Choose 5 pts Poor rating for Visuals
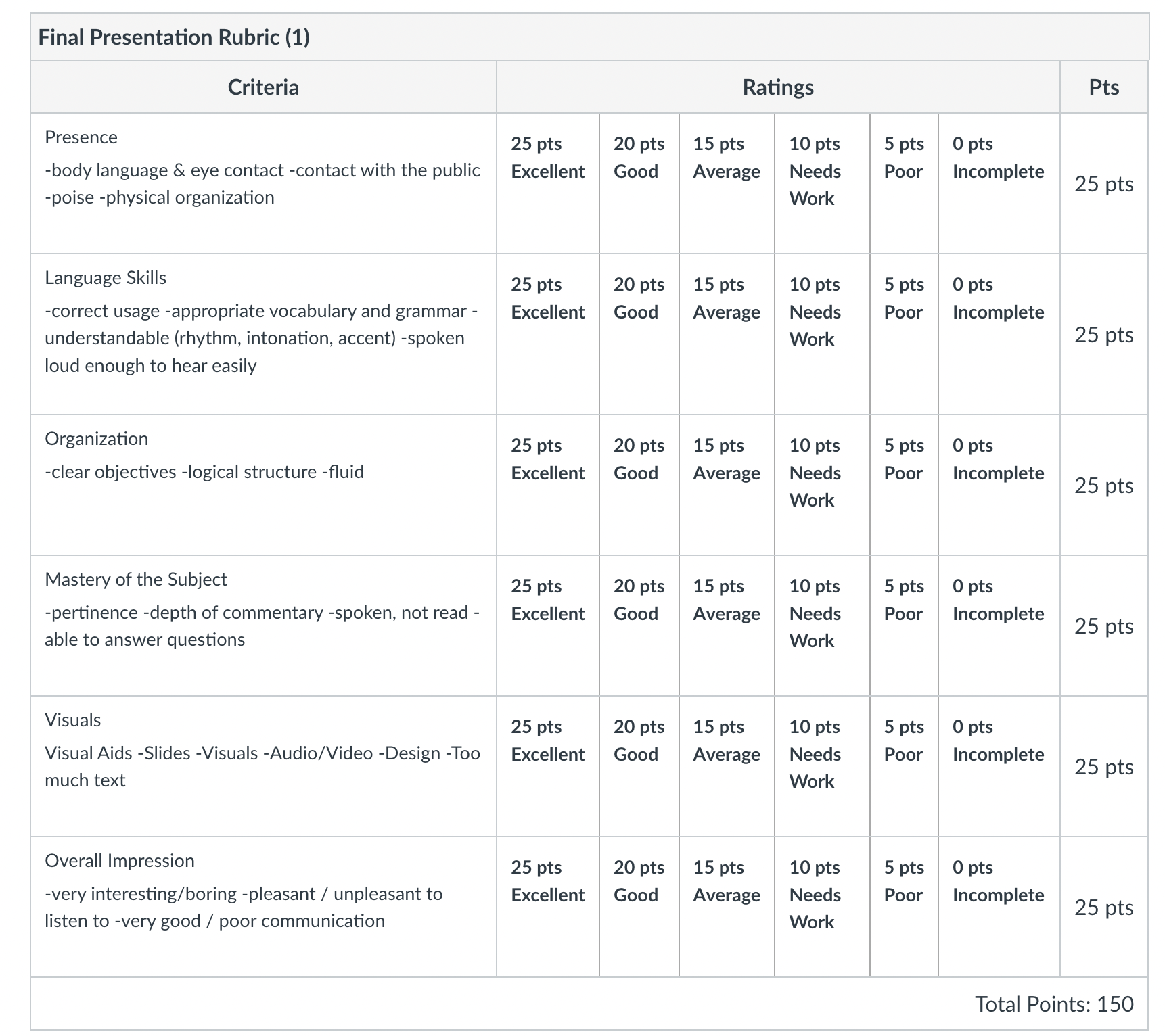 (904, 766)
